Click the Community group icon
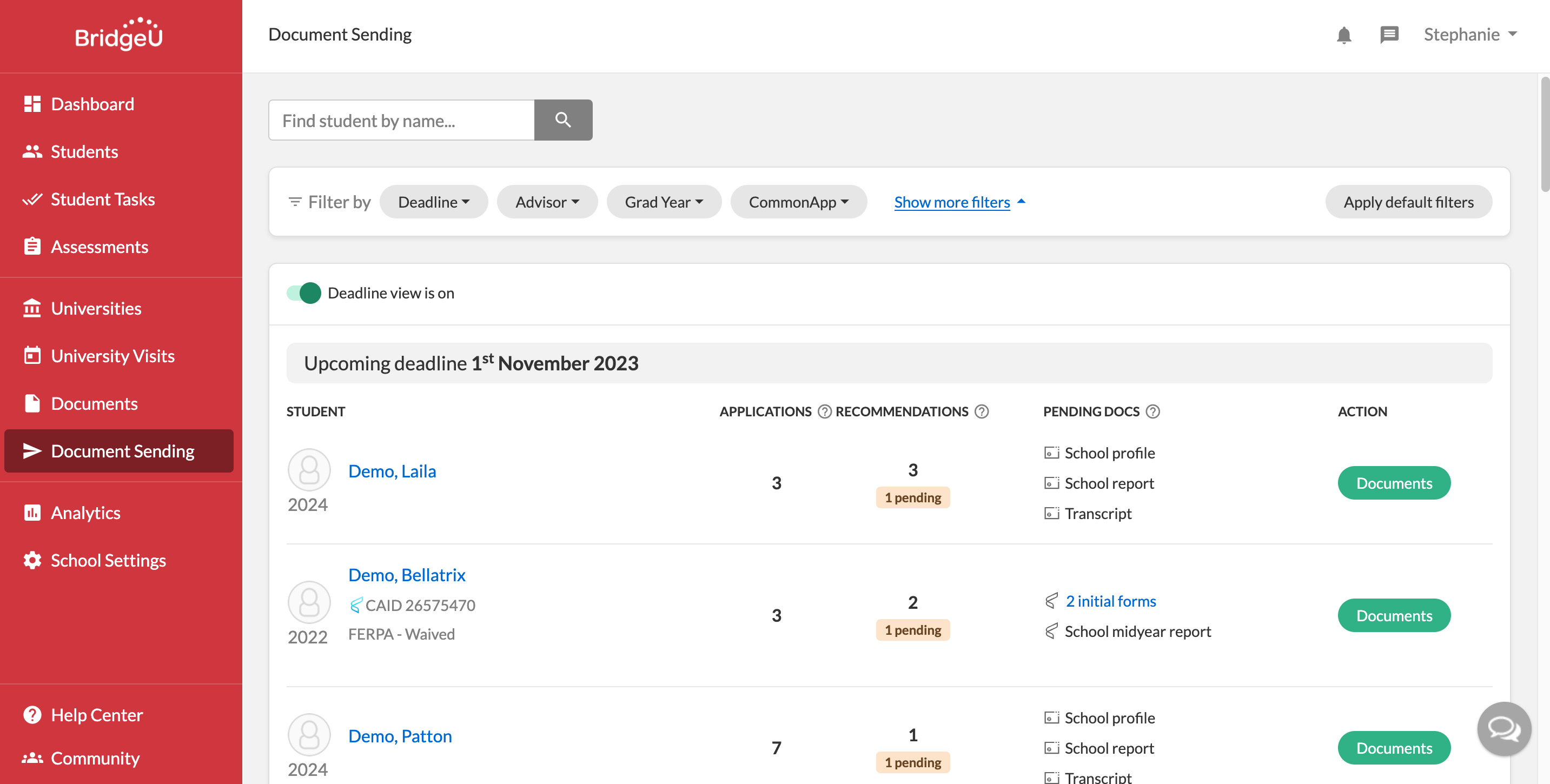This screenshot has width=1550, height=784. (x=32, y=758)
